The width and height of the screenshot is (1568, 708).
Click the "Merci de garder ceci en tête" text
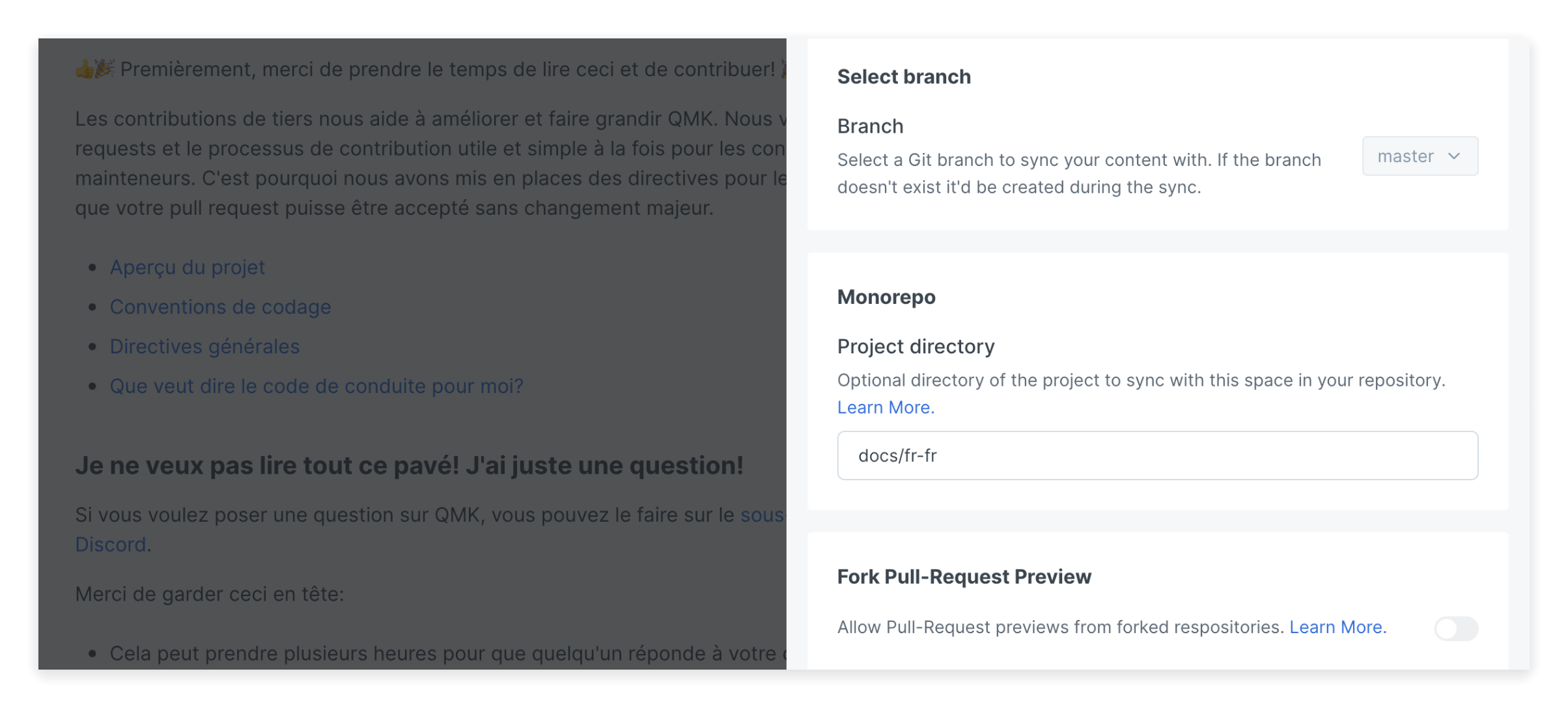(x=209, y=594)
